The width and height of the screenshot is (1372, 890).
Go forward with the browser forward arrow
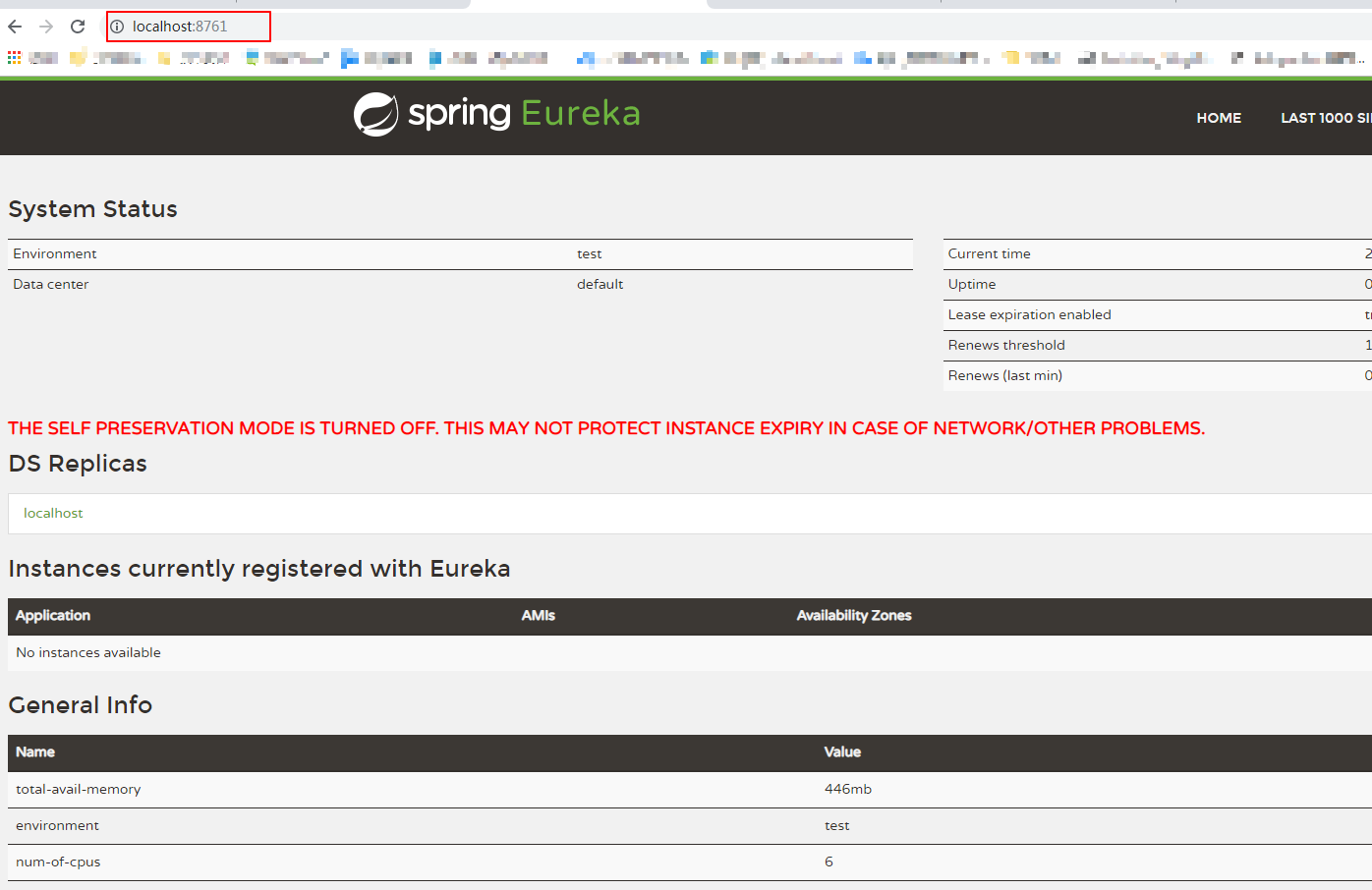[x=46, y=27]
